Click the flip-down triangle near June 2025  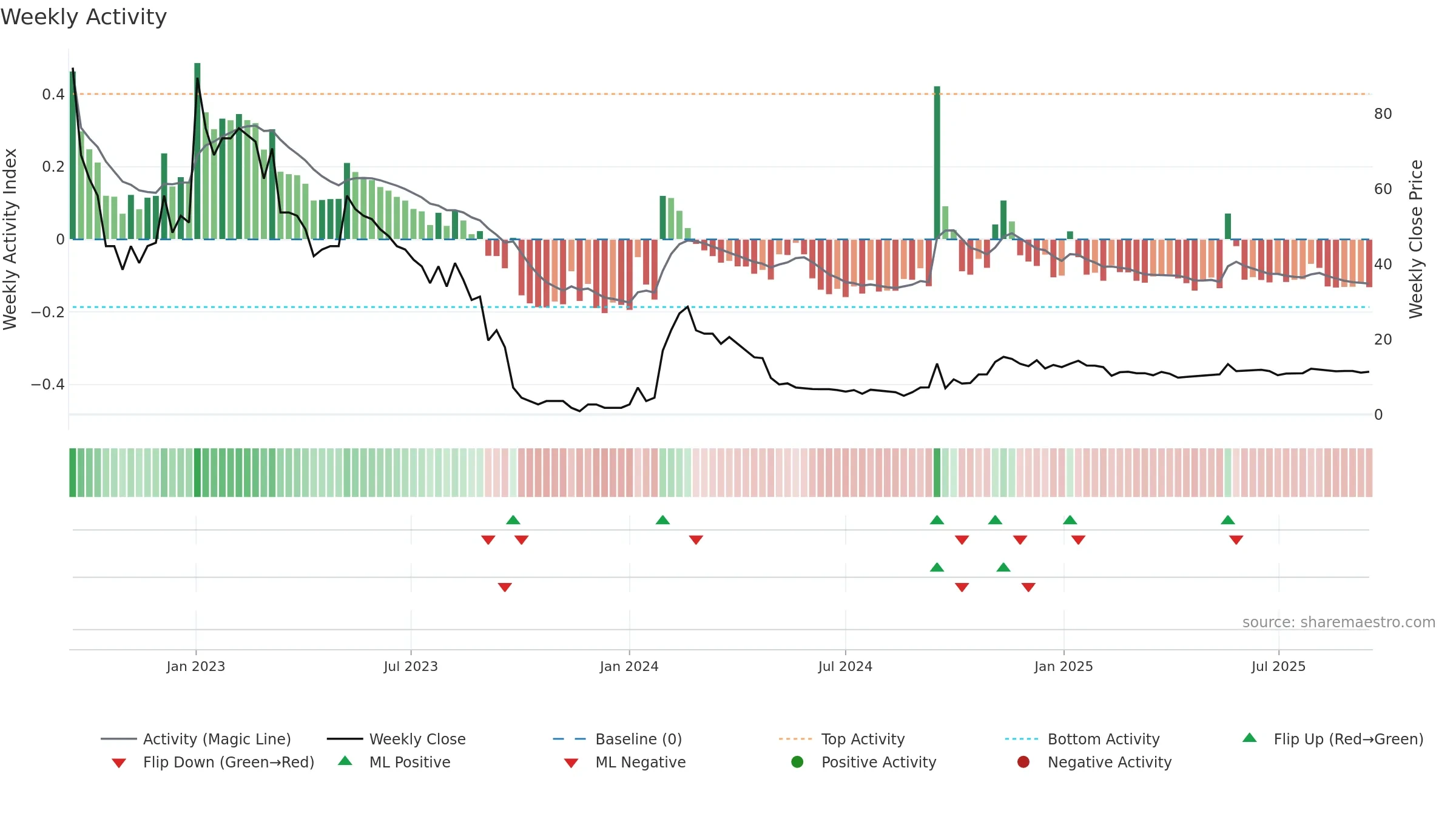pyautogui.click(x=1236, y=540)
